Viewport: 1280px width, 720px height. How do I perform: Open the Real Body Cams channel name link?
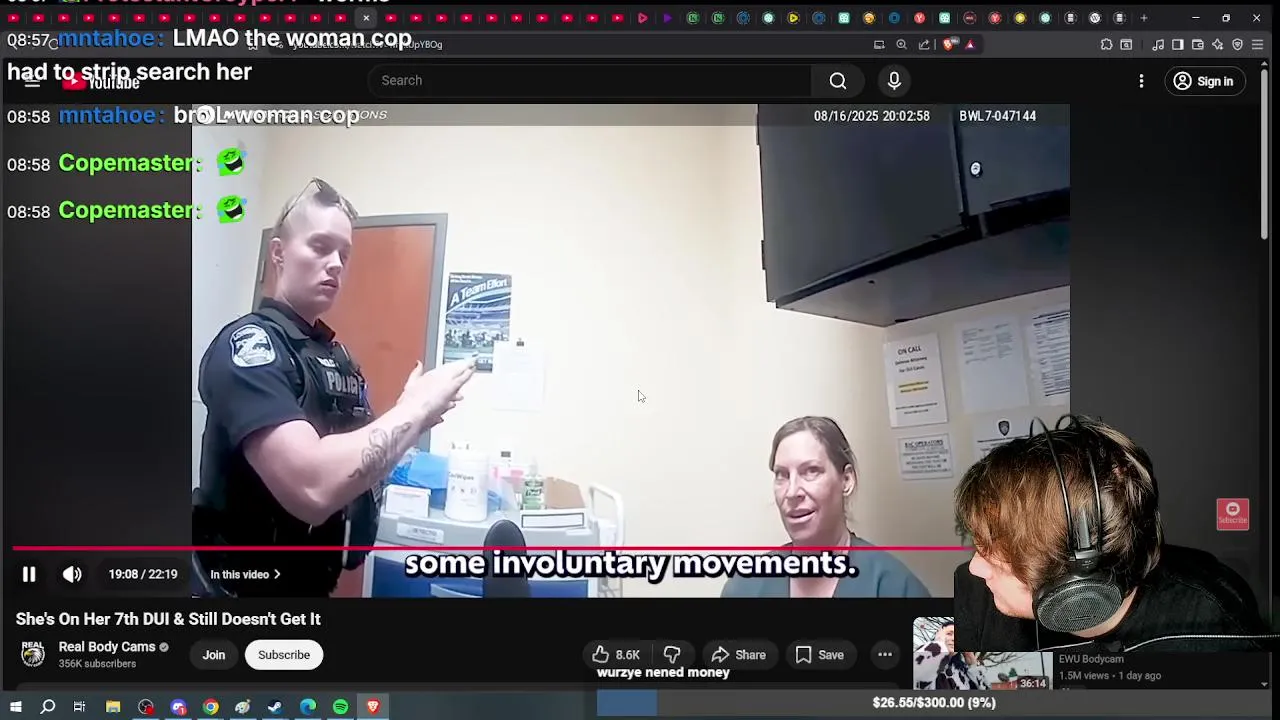point(107,647)
